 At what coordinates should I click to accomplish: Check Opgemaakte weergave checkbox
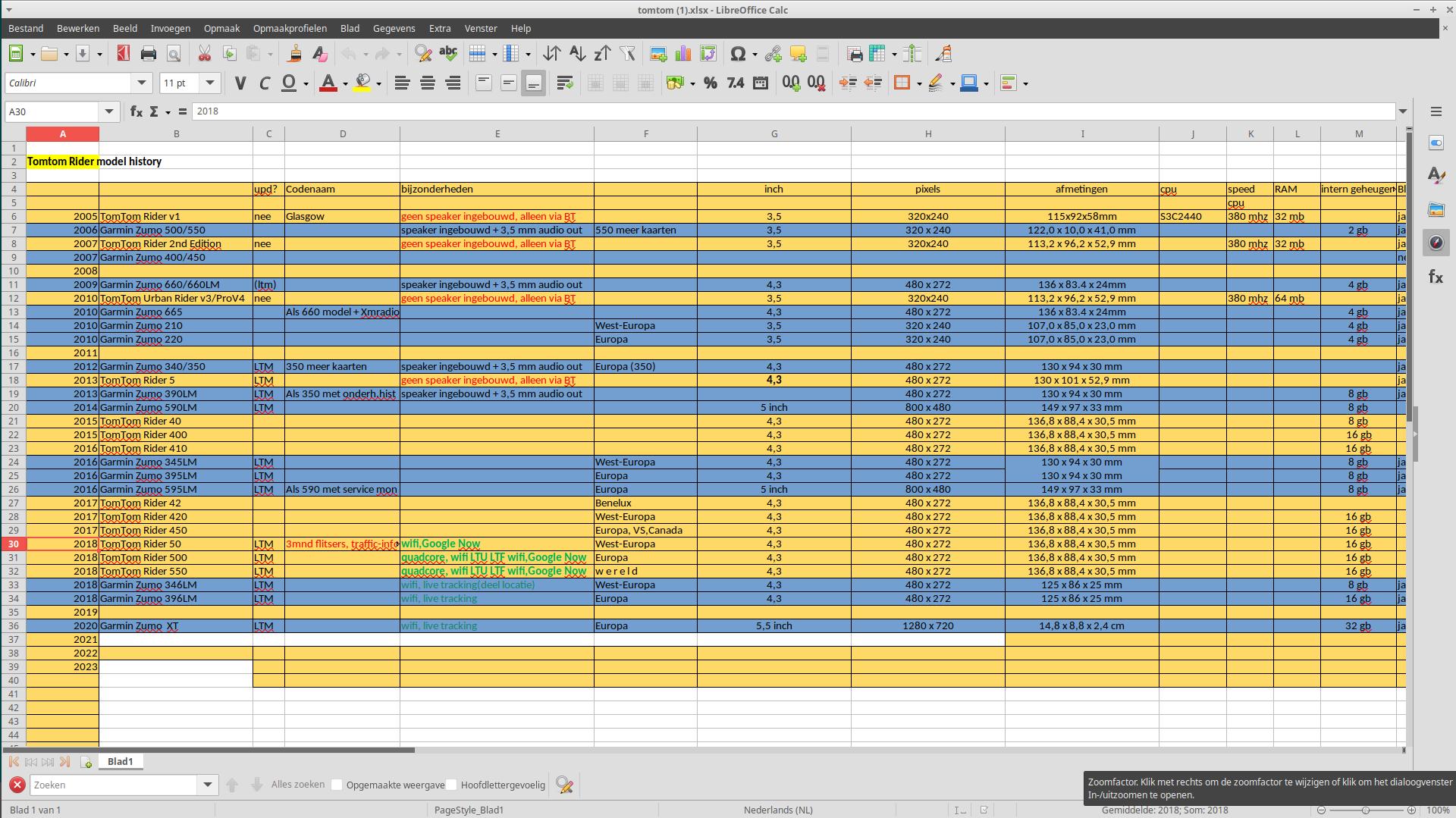(x=337, y=785)
